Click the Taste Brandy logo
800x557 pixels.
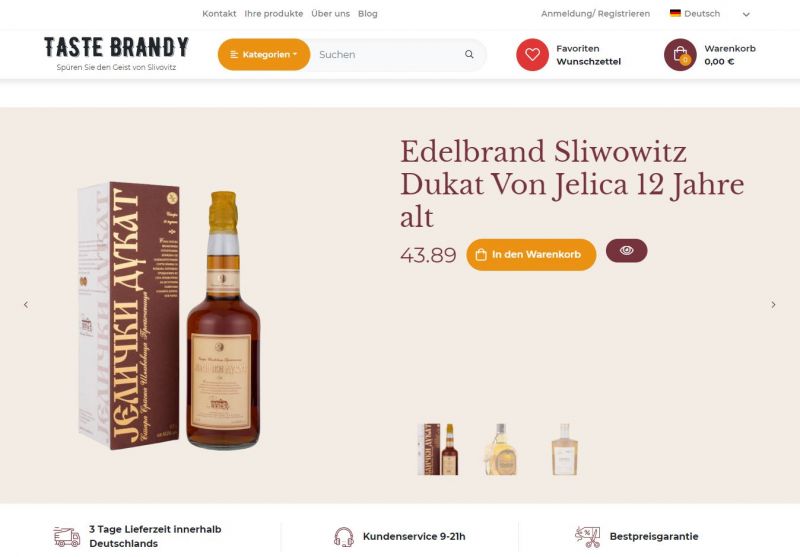[x=116, y=53]
